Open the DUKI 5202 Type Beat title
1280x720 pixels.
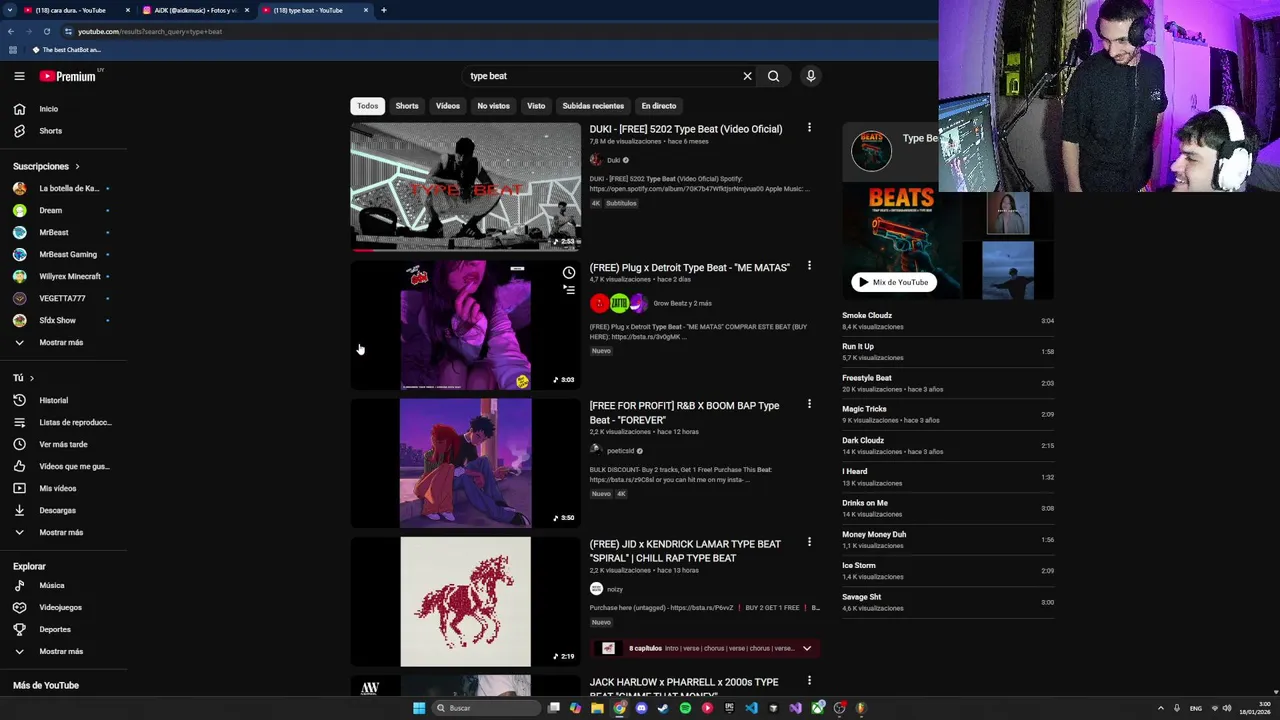(686, 129)
